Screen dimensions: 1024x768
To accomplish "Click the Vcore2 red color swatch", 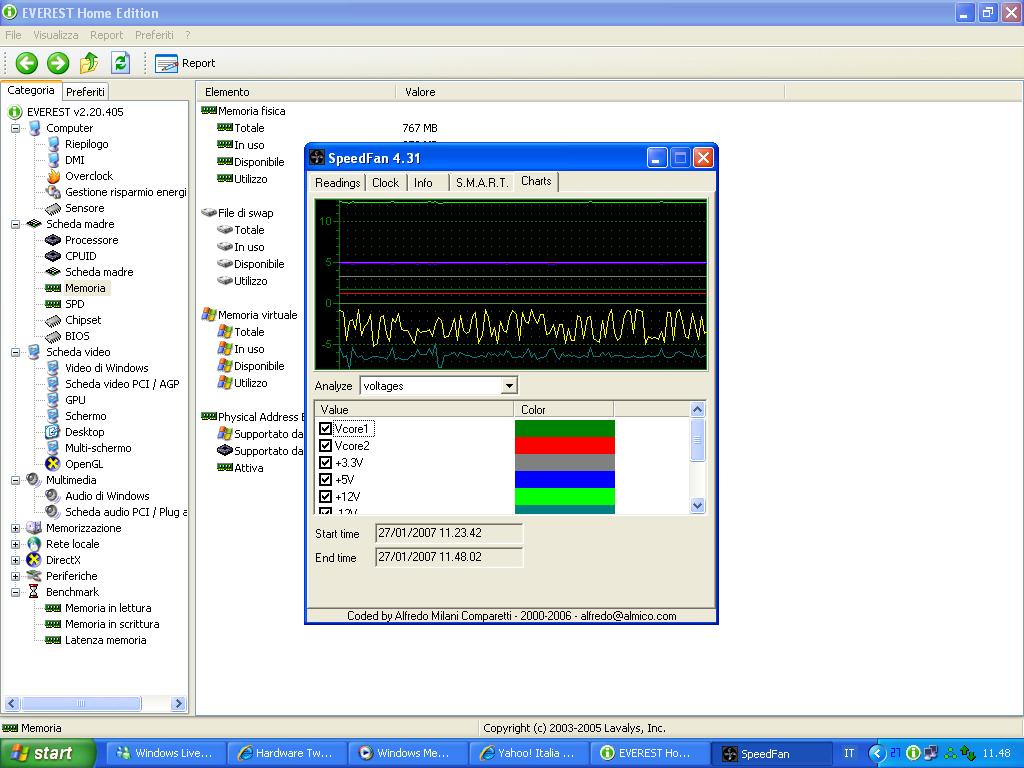I will click(565, 445).
